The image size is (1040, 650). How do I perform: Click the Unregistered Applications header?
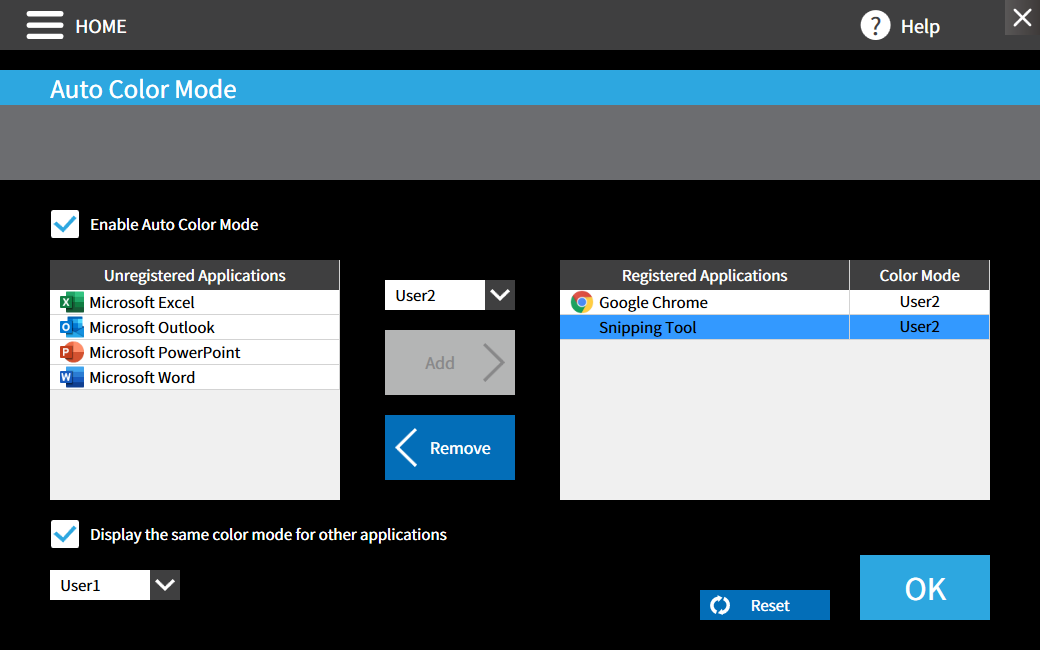195,275
